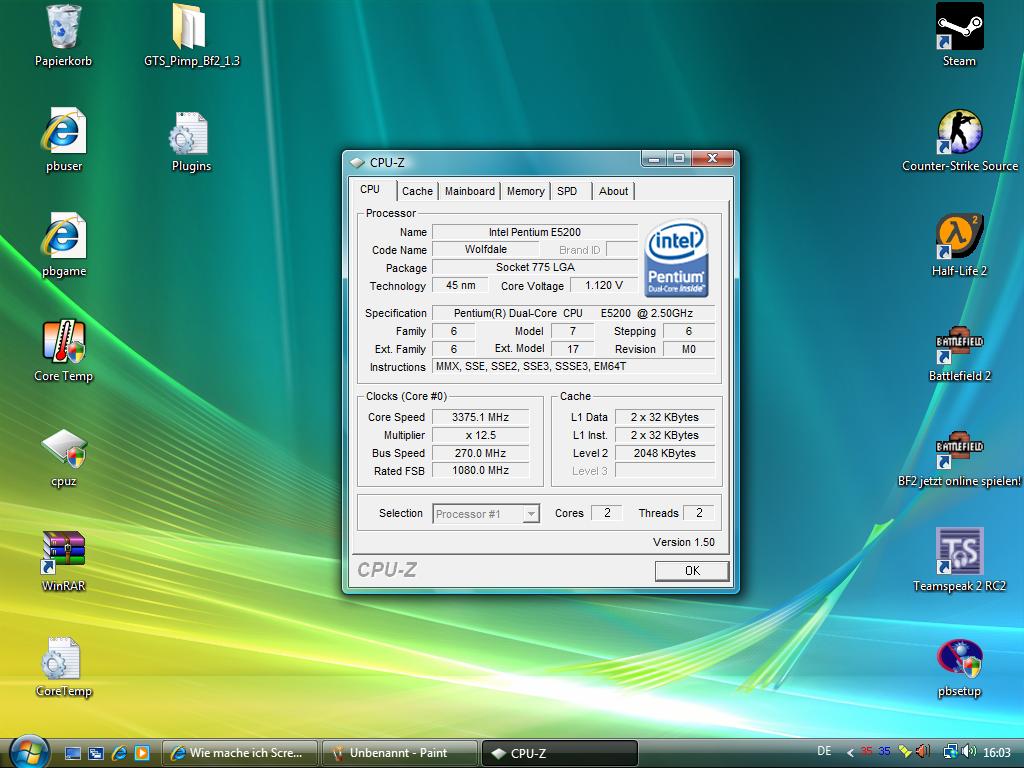Click Switch between windows quick launch icon
Image resolution: width=1024 pixels, height=768 pixels.
[95, 754]
